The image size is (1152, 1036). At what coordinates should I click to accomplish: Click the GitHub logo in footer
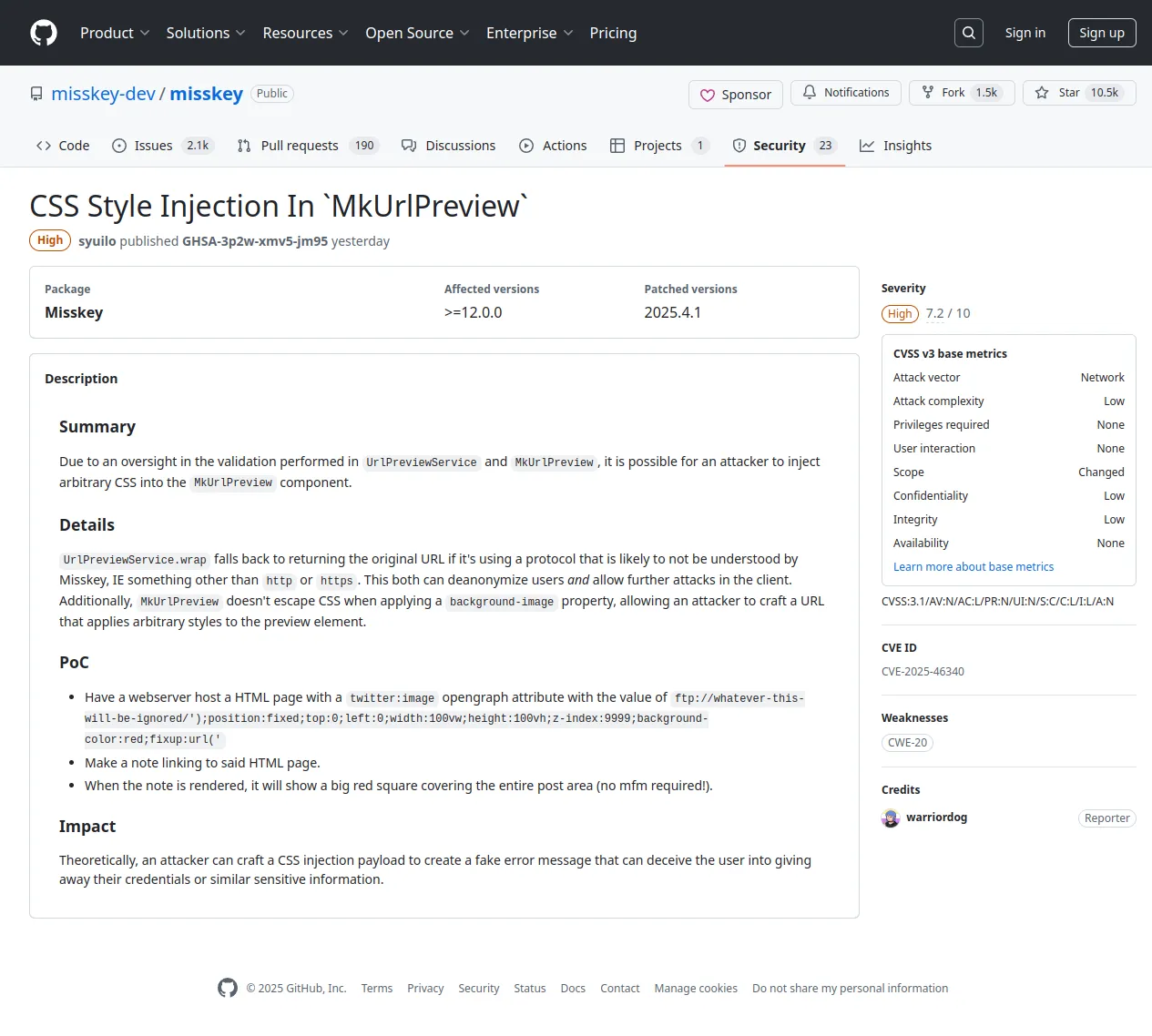[x=228, y=988]
